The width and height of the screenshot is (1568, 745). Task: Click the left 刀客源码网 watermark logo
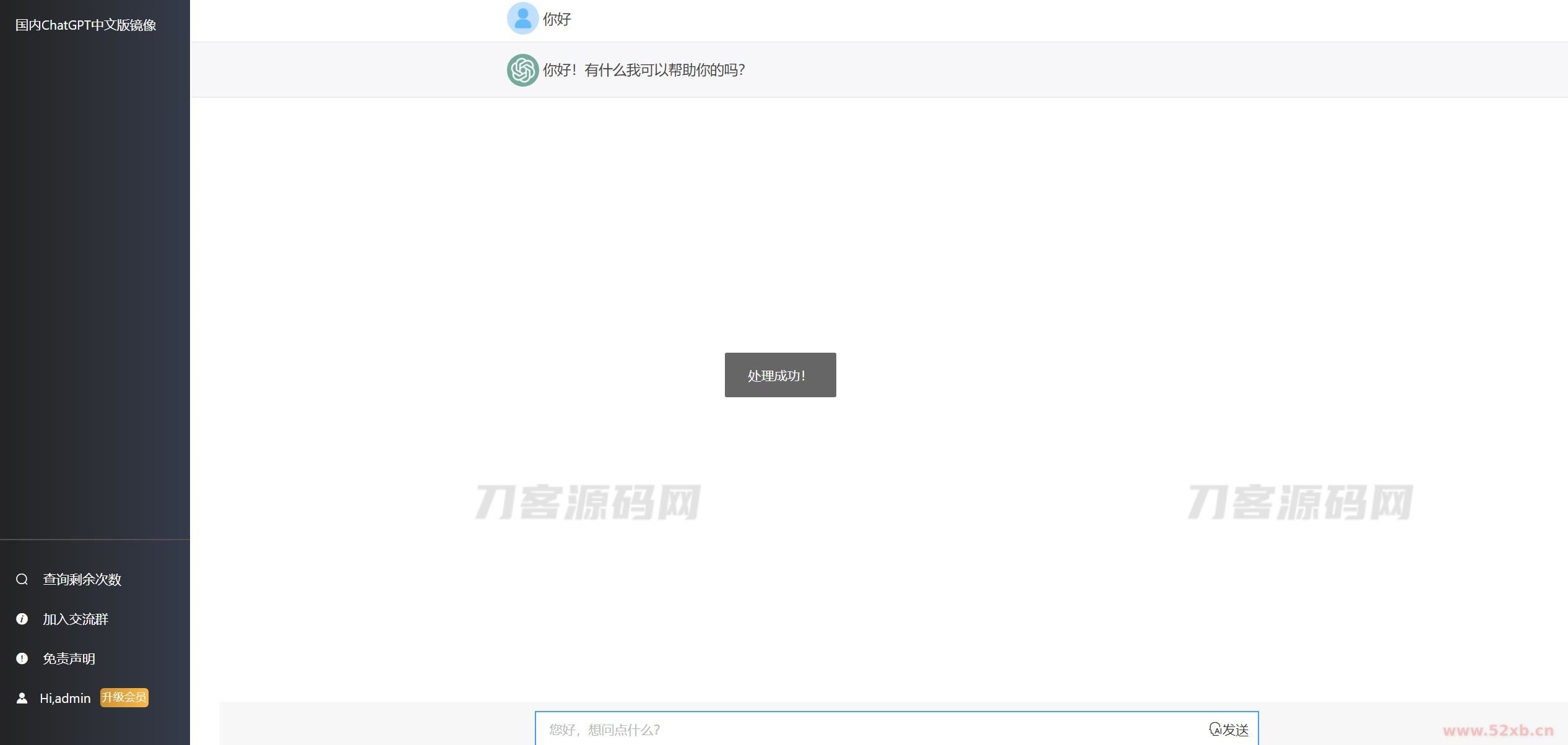click(x=587, y=502)
